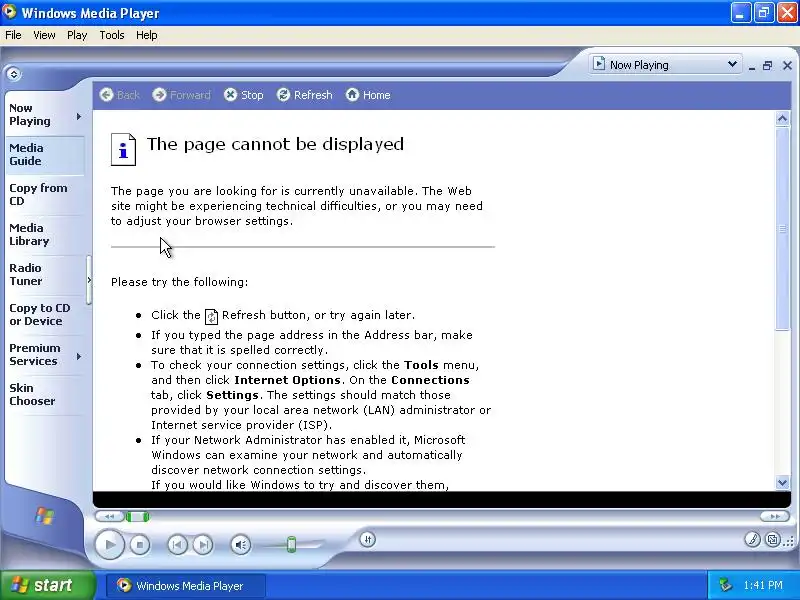
Task: Click Windows Media Player taskbar button
Action: [x=186, y=586]
